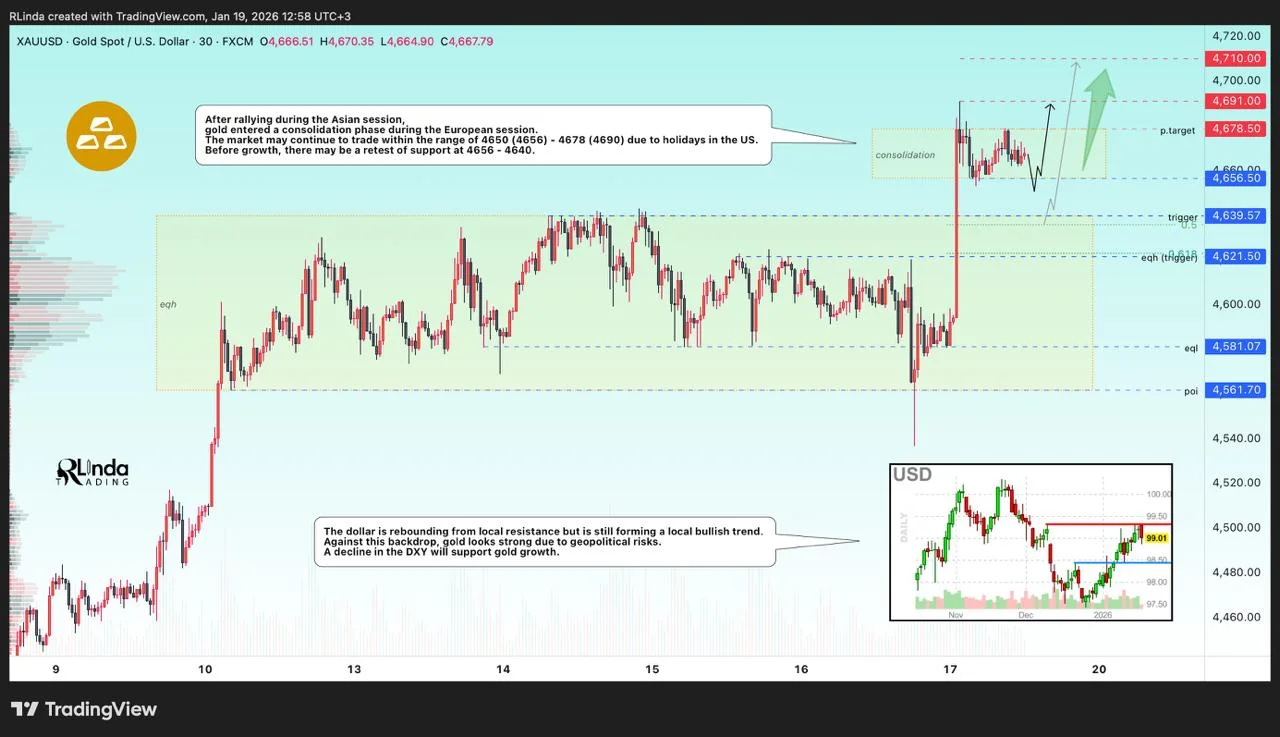Click the yellow 99.01 tag in the USD inset
This screenshot has width=1280, height=737.
[x=1156, y=537]
